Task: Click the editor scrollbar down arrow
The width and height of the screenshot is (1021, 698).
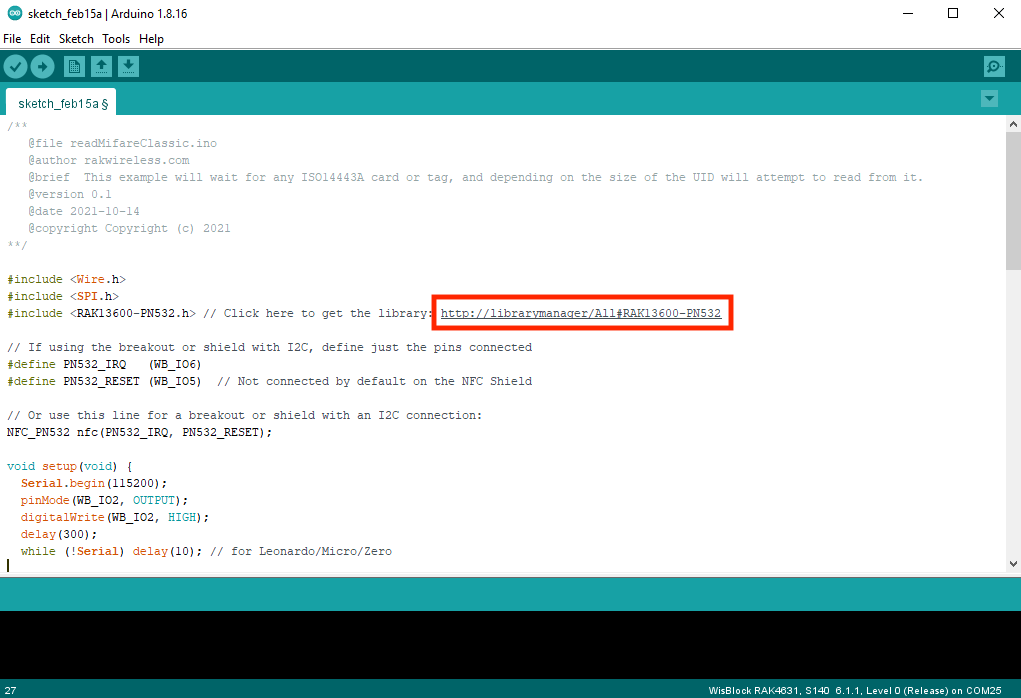Action: 1013,565
